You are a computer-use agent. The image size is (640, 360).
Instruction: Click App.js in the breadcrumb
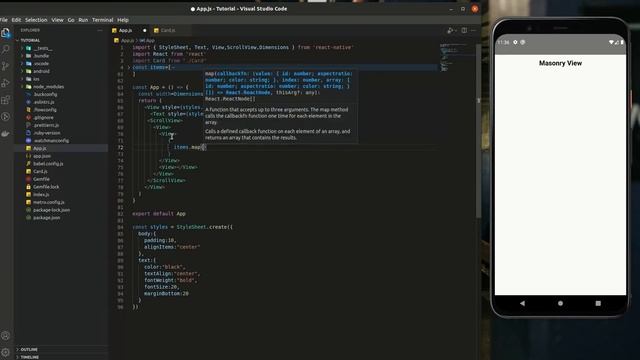point(127,41)
